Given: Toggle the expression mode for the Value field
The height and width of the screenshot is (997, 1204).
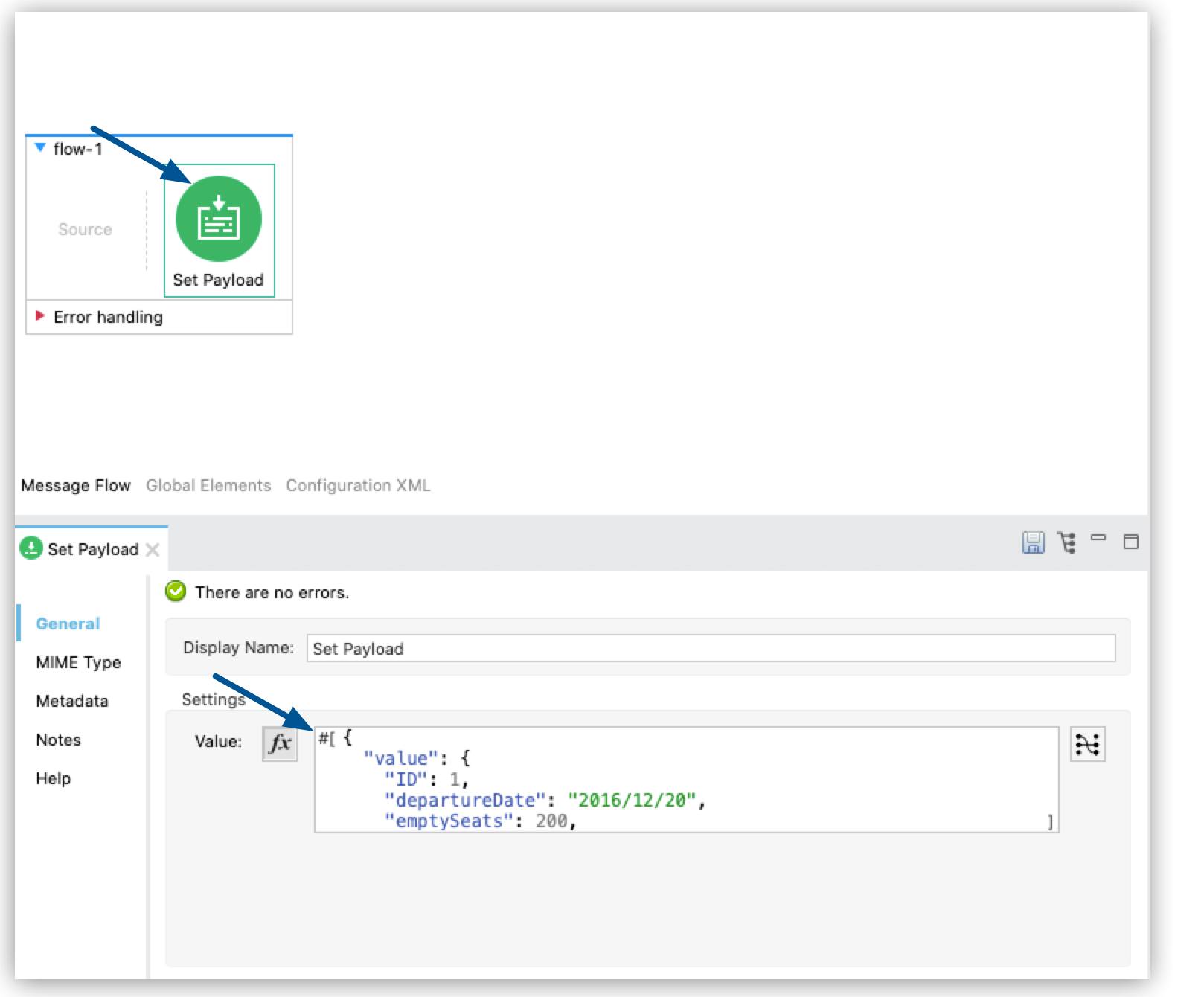Looking at the screenshot, I should pos(278,741).
